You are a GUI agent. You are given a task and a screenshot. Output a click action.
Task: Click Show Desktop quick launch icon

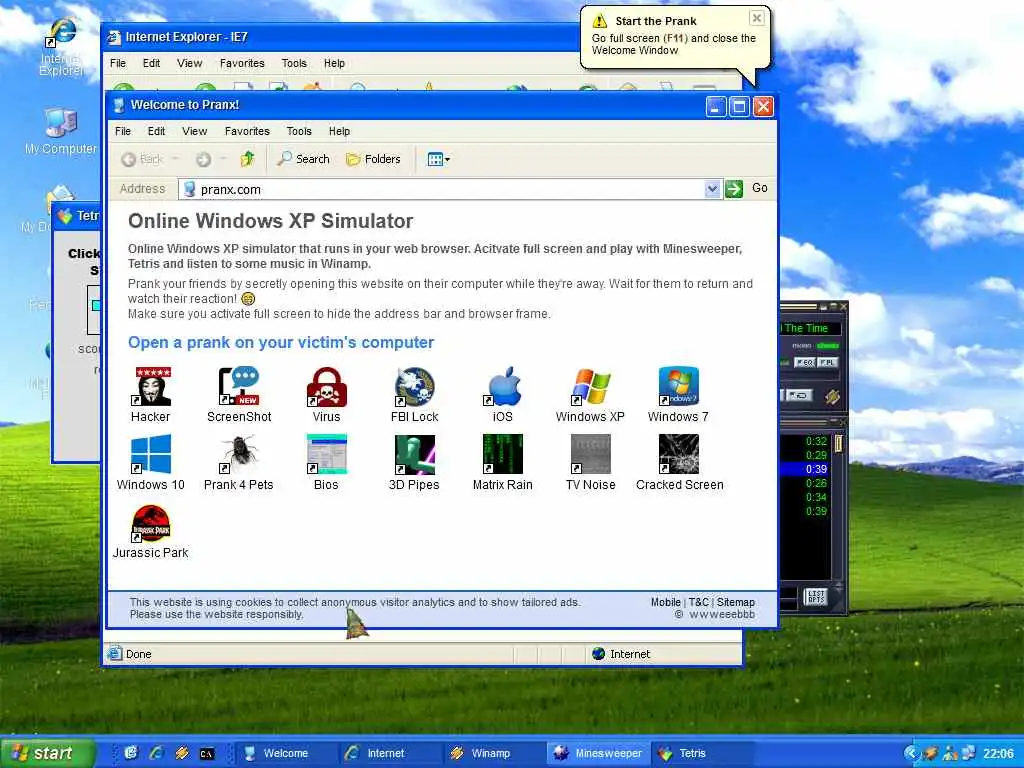[x=131, y=754]
